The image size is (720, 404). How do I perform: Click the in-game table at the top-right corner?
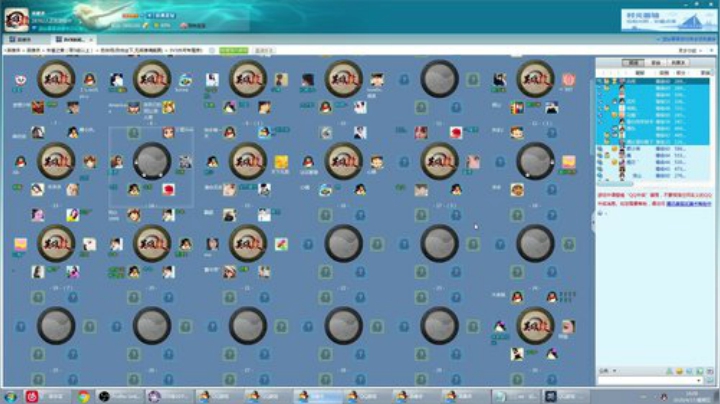(535, 79)
